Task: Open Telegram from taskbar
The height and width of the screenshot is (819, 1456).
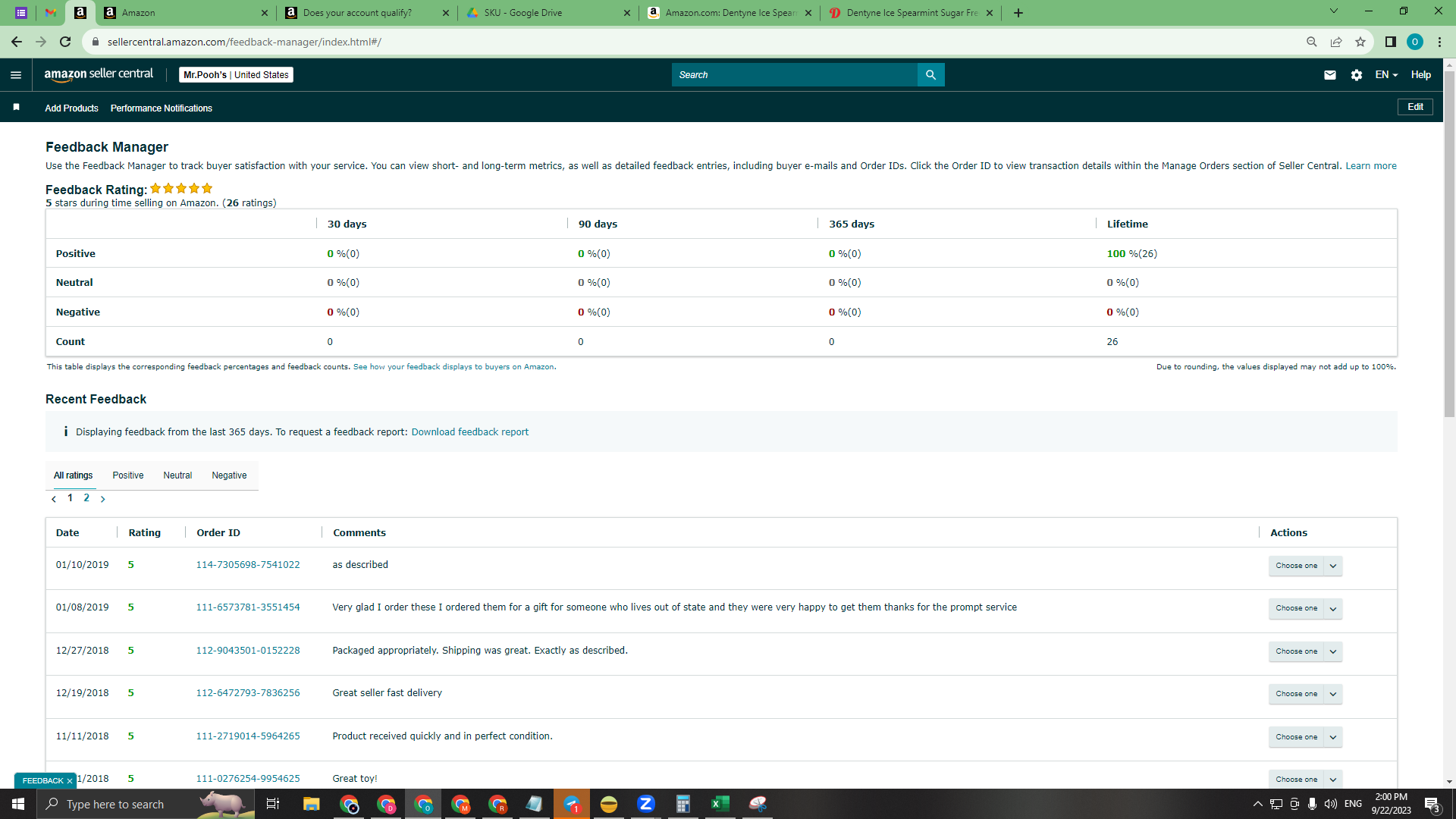Action: point(572,804)
